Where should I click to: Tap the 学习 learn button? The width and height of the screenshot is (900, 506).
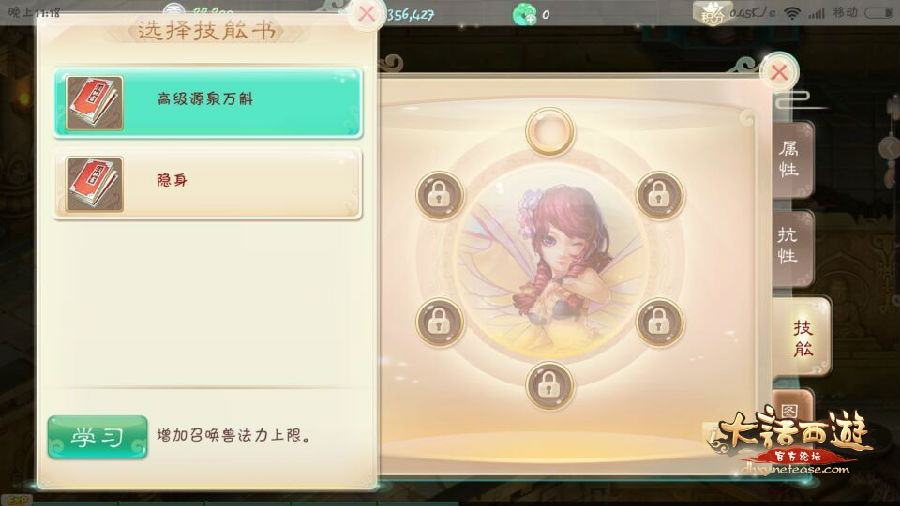pyautogui.click(x=98, y=437)
